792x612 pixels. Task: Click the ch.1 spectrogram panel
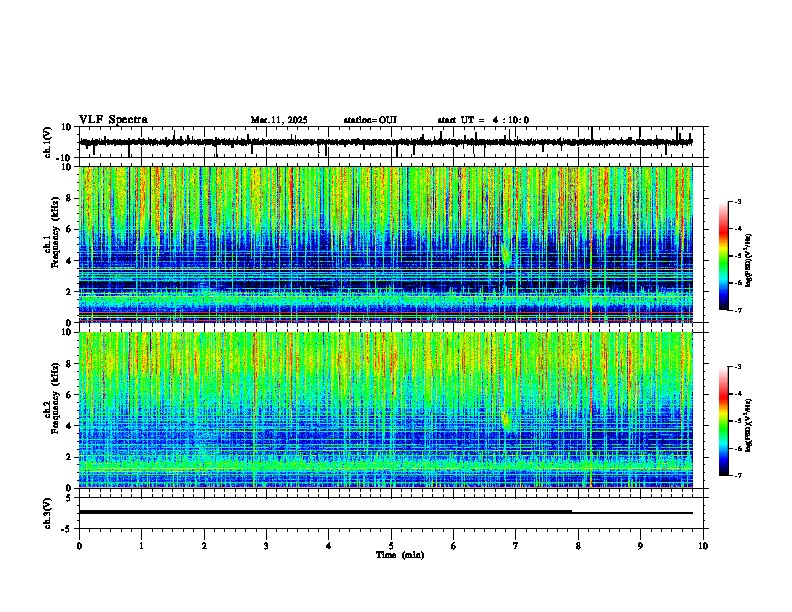click(386, 244)
